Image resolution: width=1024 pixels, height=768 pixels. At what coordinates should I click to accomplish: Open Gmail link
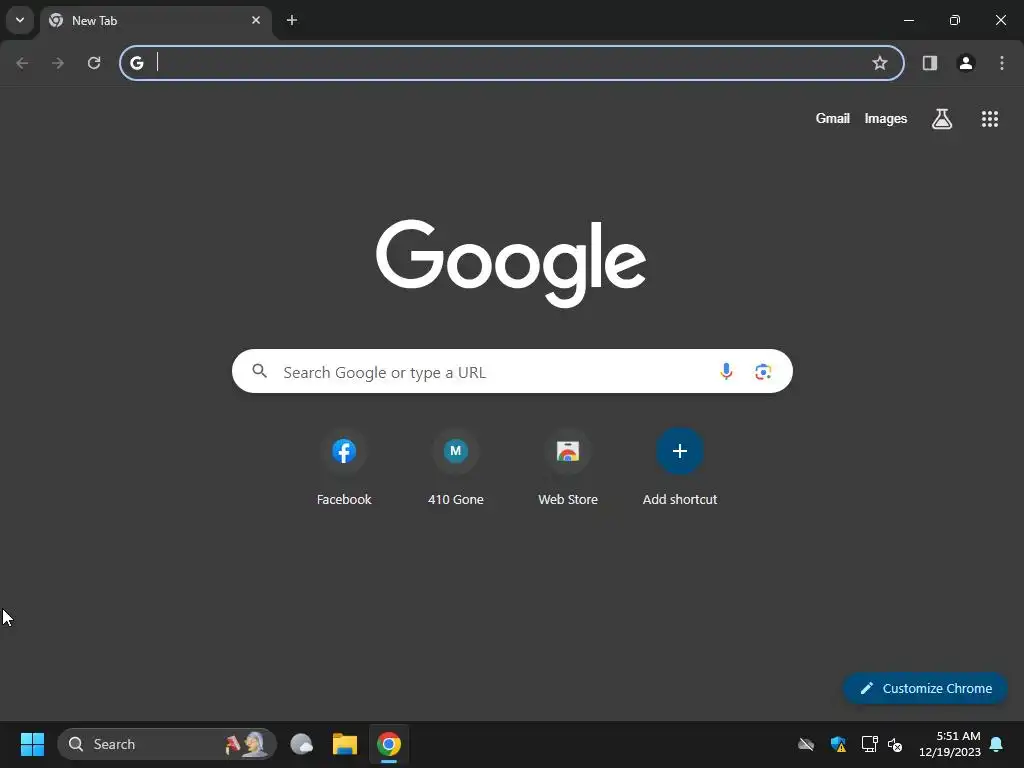(833, 118)
